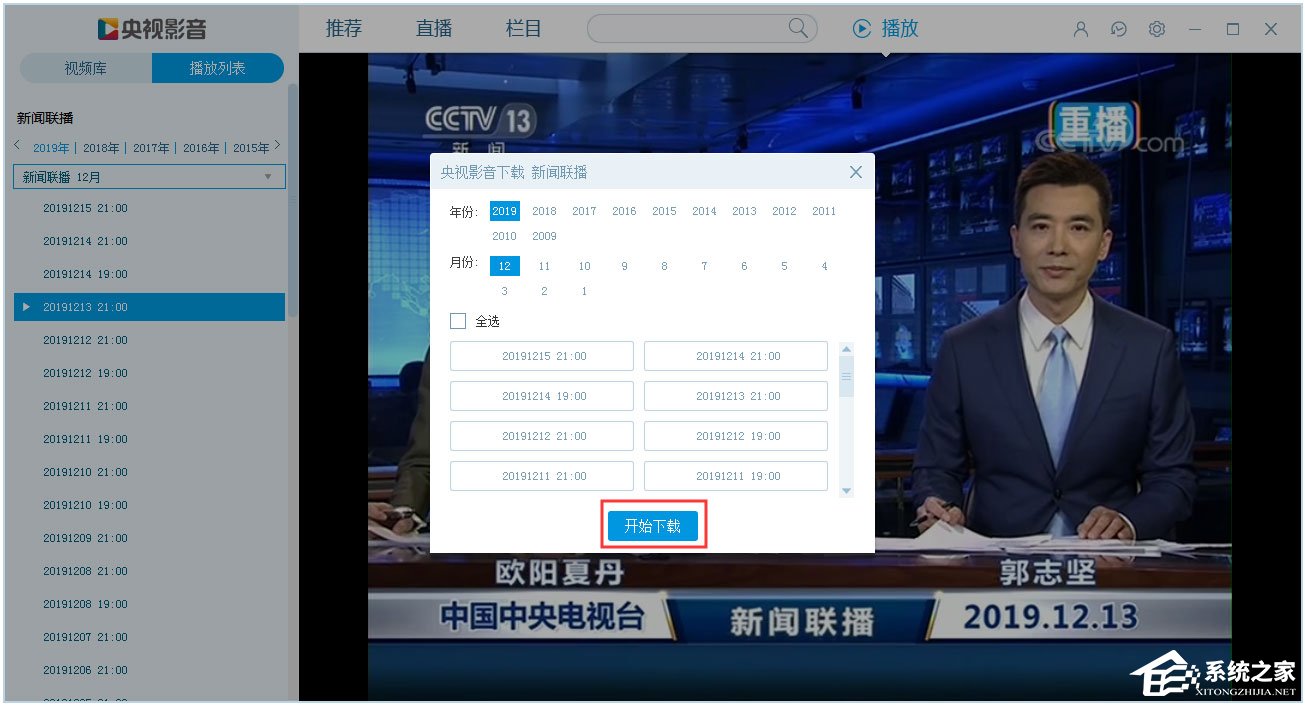Click the play circle icon beside 播放
The height and width of the screenshot is (705, 1305).
coord(861,29)
